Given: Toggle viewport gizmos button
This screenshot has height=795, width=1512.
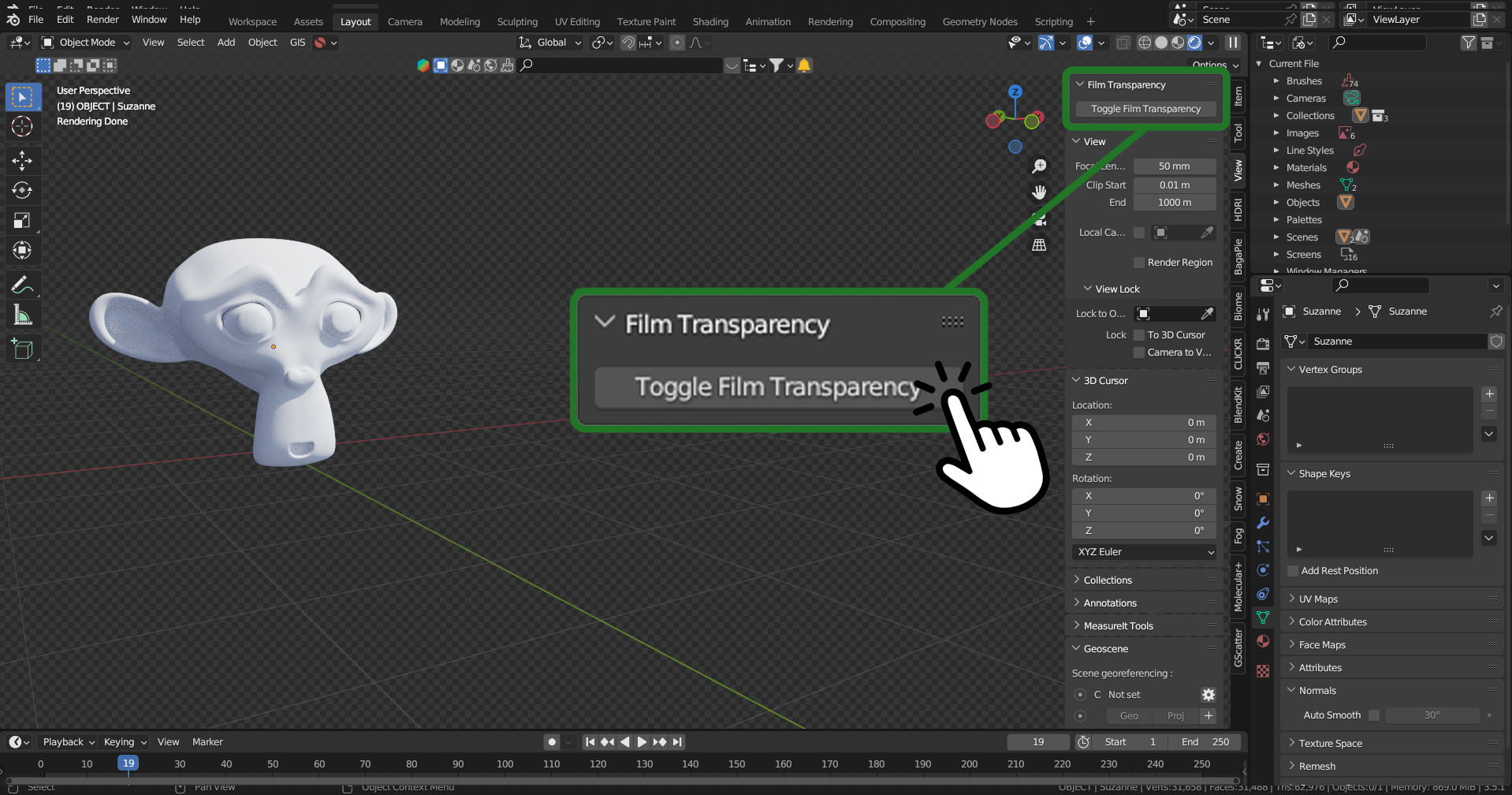Looking at the screenshot, I should pyautogui.click(x=1046, y=43).
